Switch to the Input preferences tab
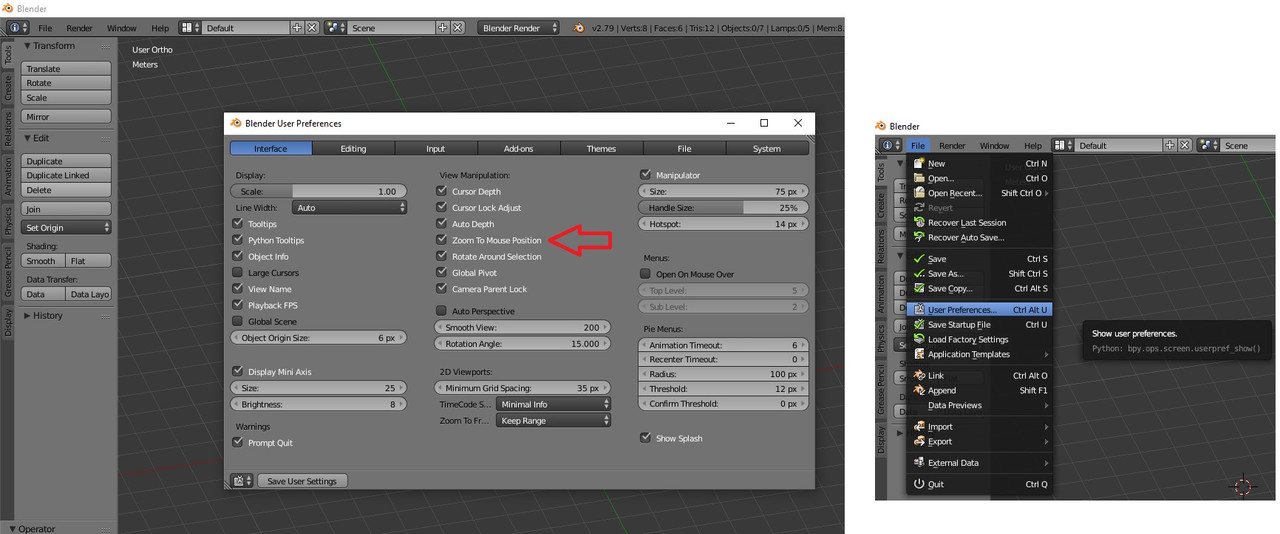 click(436, 149)
